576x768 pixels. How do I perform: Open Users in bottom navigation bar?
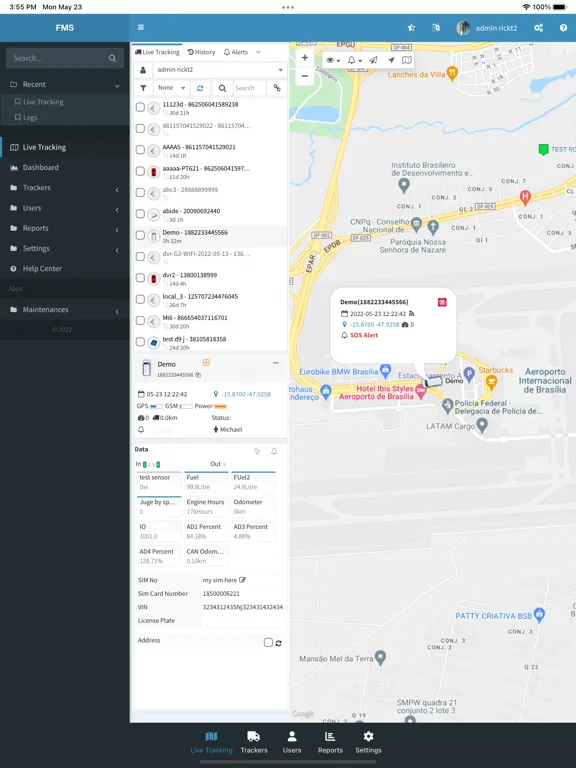tap(292, 742)
